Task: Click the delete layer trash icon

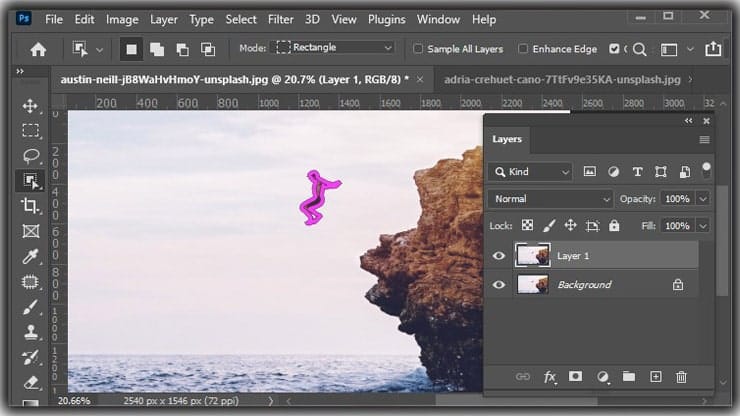Action: tap(681, 377)
